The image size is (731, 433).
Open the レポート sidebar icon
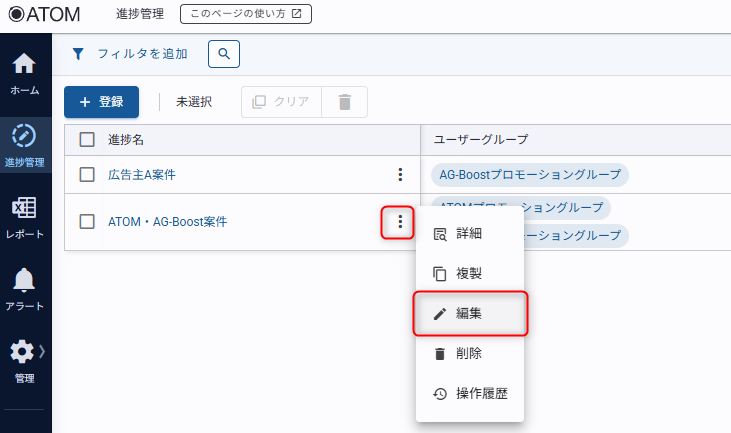pos(25,215)
